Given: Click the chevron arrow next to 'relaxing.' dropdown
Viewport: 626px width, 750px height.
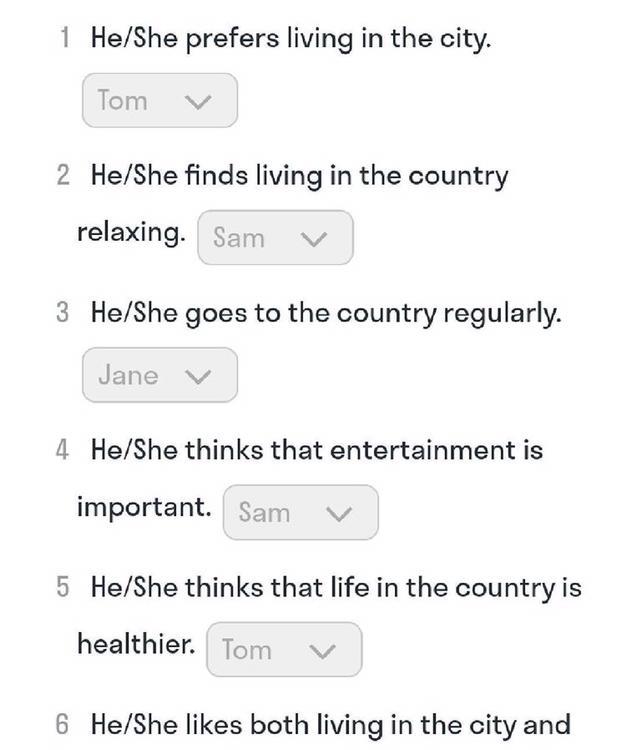Looking at the screenshot, I should (x=315, y=239).
